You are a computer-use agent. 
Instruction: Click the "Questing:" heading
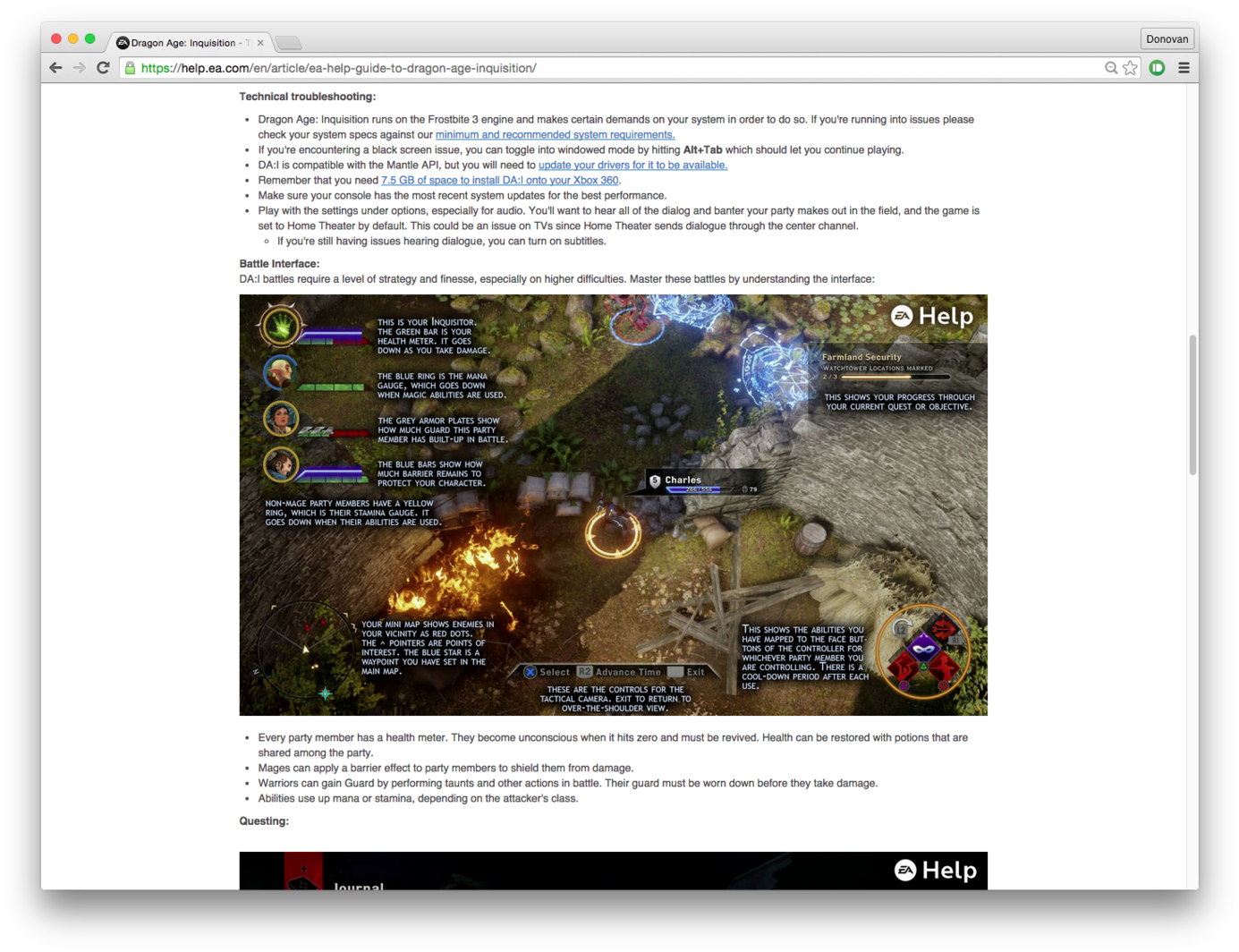pos(264,821)
